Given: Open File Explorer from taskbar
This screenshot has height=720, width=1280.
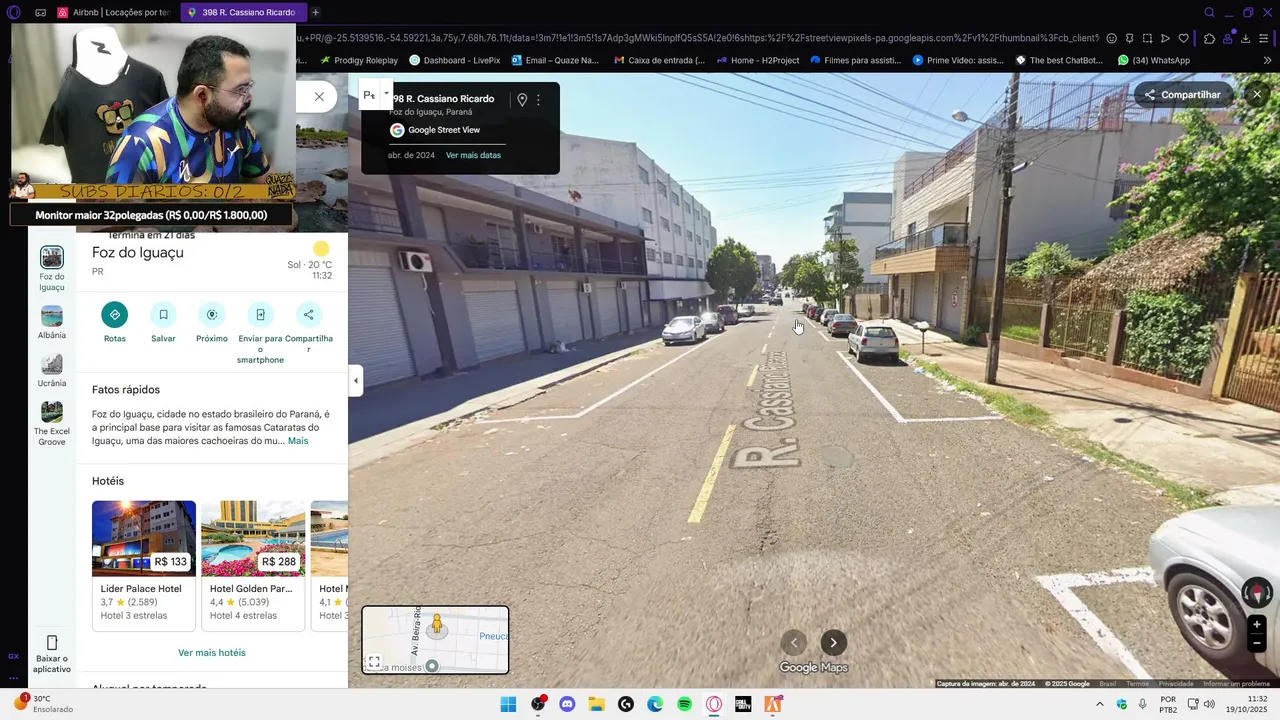Looking at the screenshot, I should click(596, 704).
